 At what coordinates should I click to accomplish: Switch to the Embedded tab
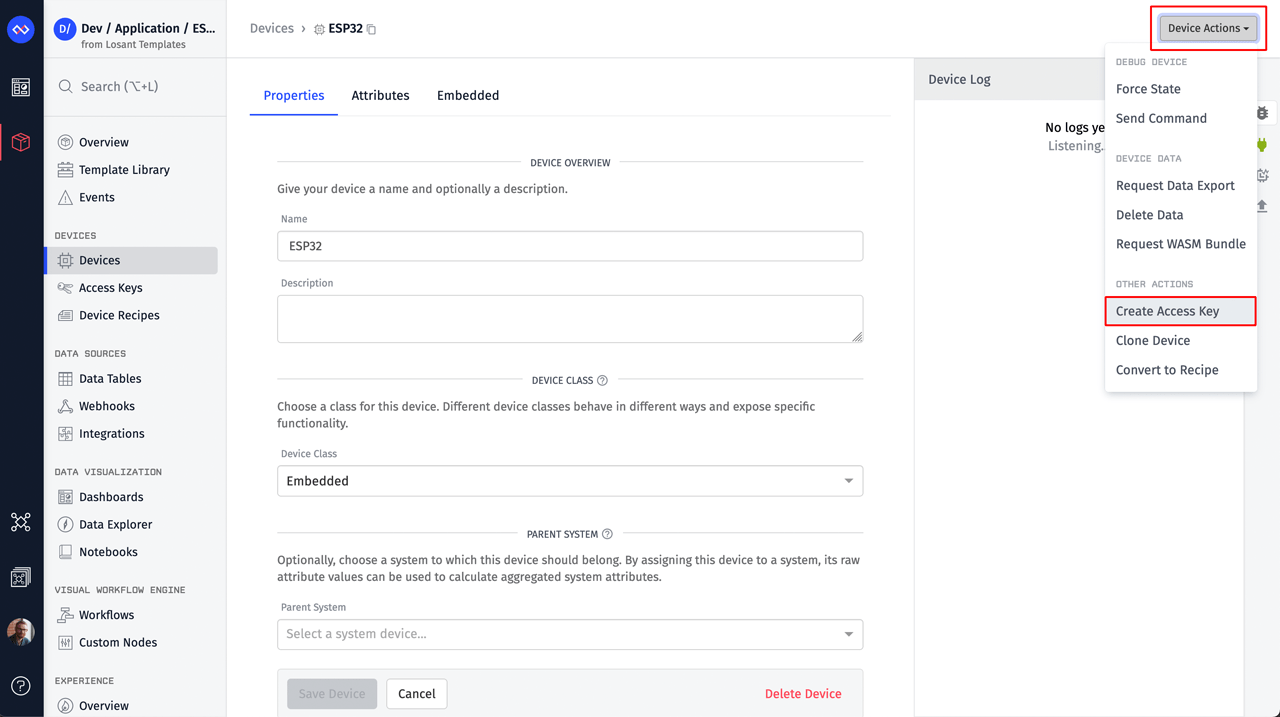coord(468,96)
